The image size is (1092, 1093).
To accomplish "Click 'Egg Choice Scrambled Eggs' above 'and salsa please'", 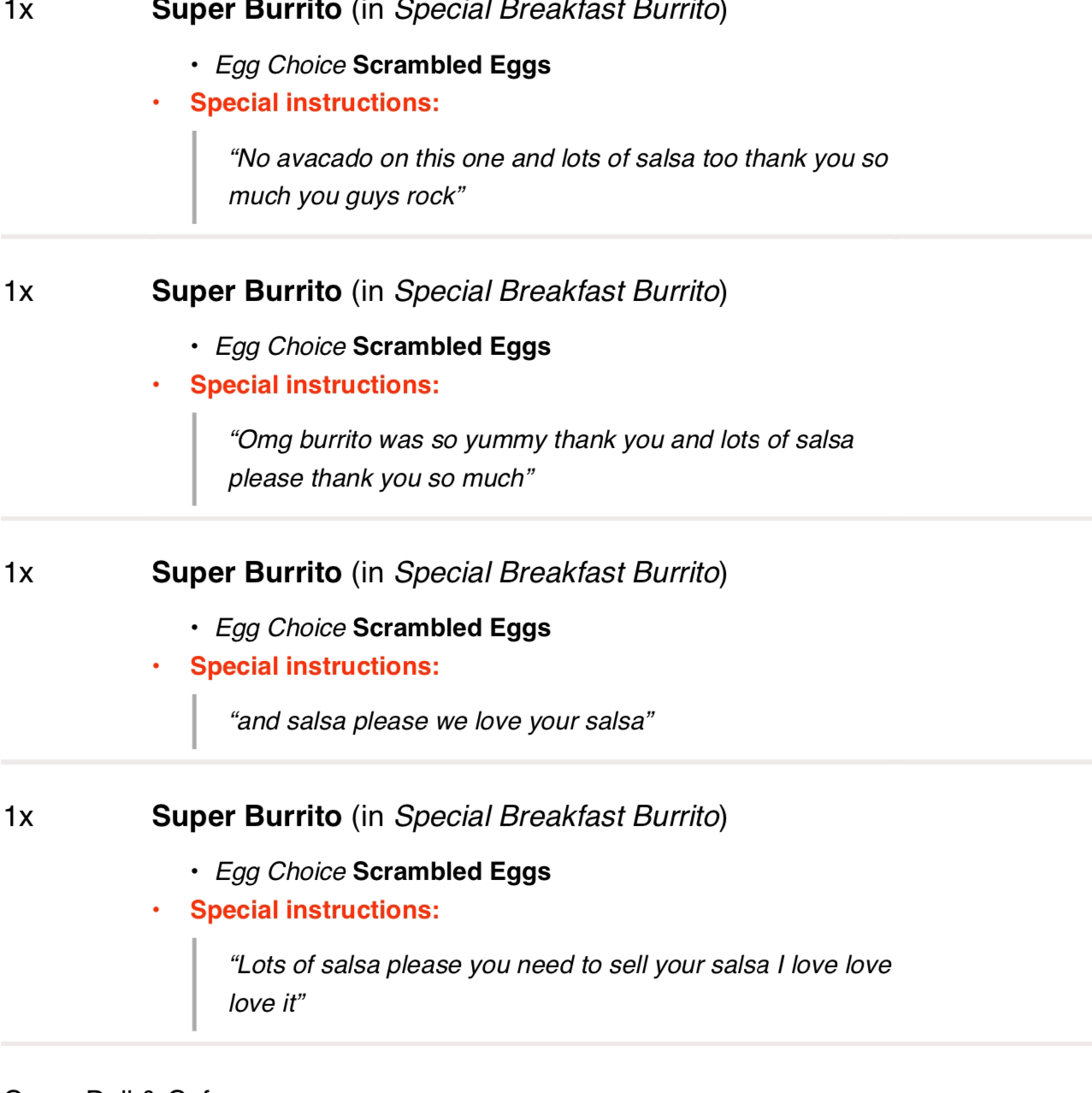I will point(382,628).
